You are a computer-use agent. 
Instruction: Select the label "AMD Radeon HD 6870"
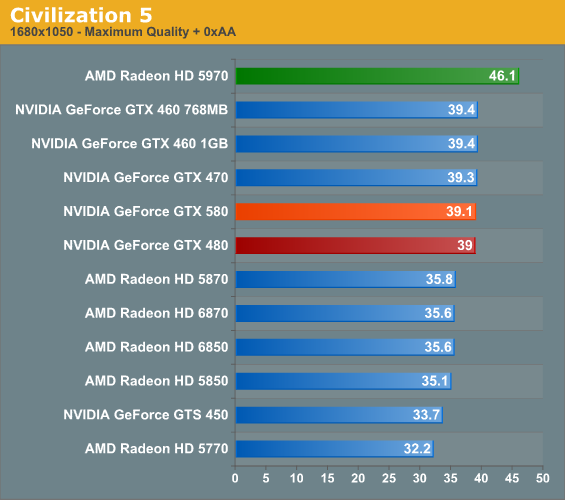click(156, 313)
